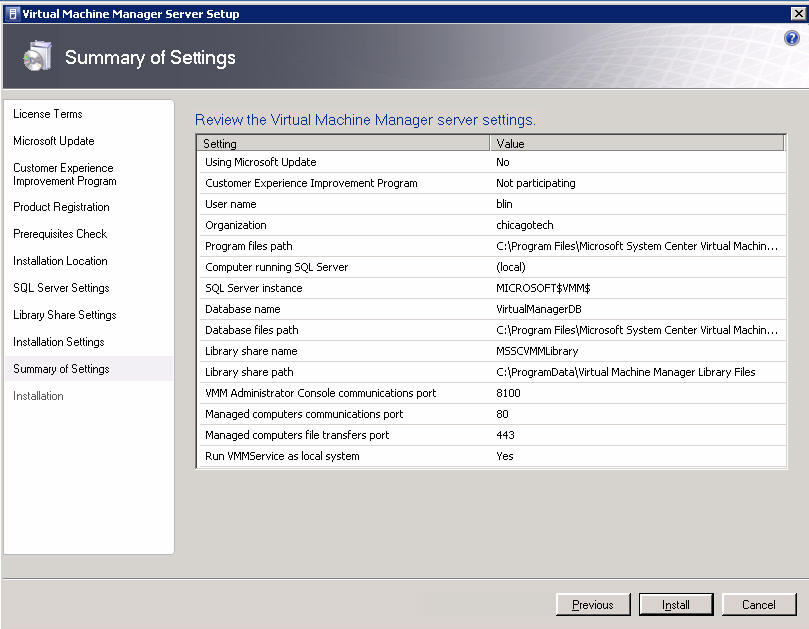Select the User name row
The height and width of the screenshot is (629, 809).
click(x=492, y=204)
